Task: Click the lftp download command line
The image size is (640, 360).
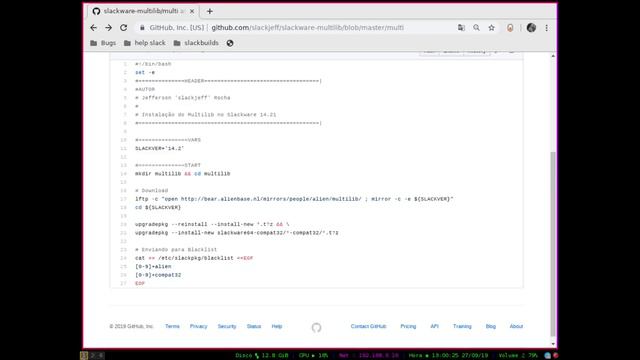Action: [x=294, y=199]
